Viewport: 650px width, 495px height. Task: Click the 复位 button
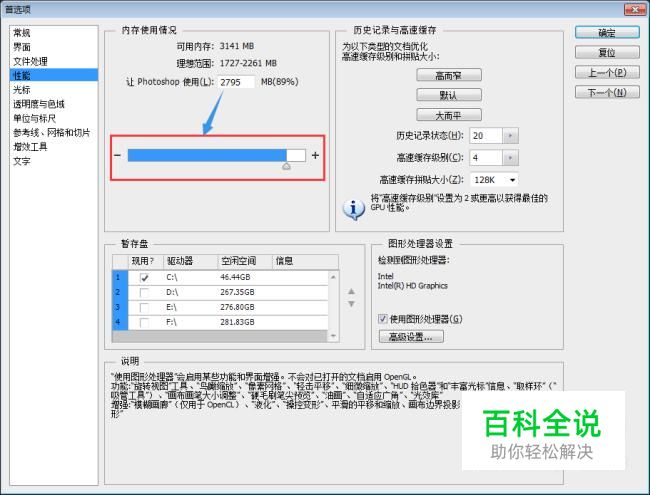[607, 53]
